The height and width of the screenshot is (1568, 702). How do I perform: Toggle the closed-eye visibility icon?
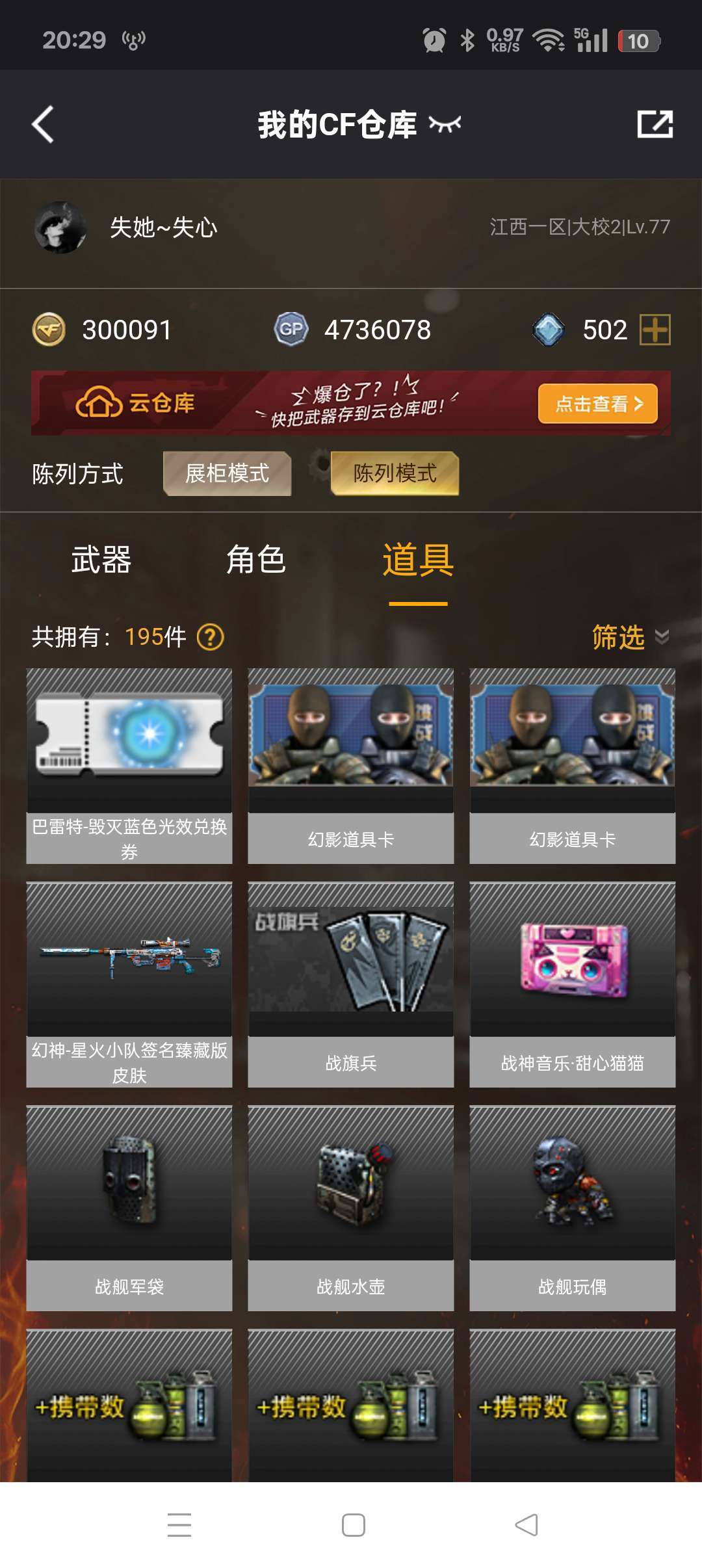(445, 124)
